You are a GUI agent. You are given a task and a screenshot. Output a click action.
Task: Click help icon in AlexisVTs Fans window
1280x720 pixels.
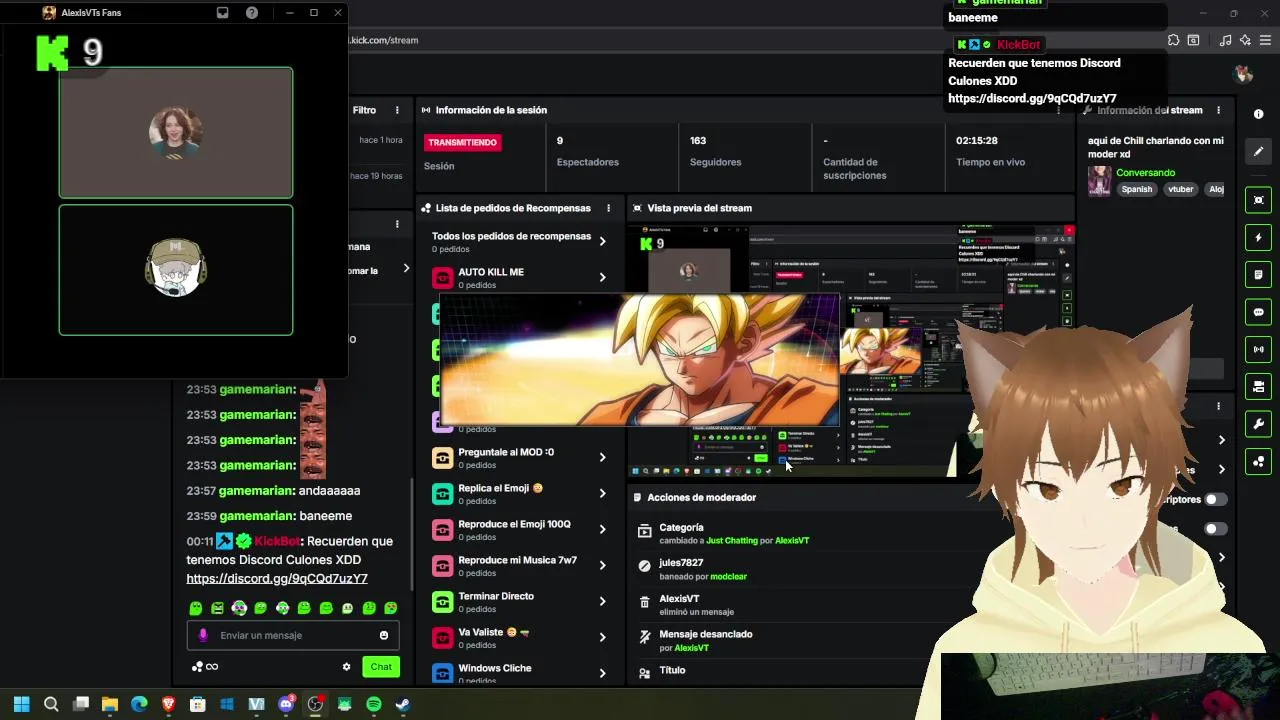[252, 13]
